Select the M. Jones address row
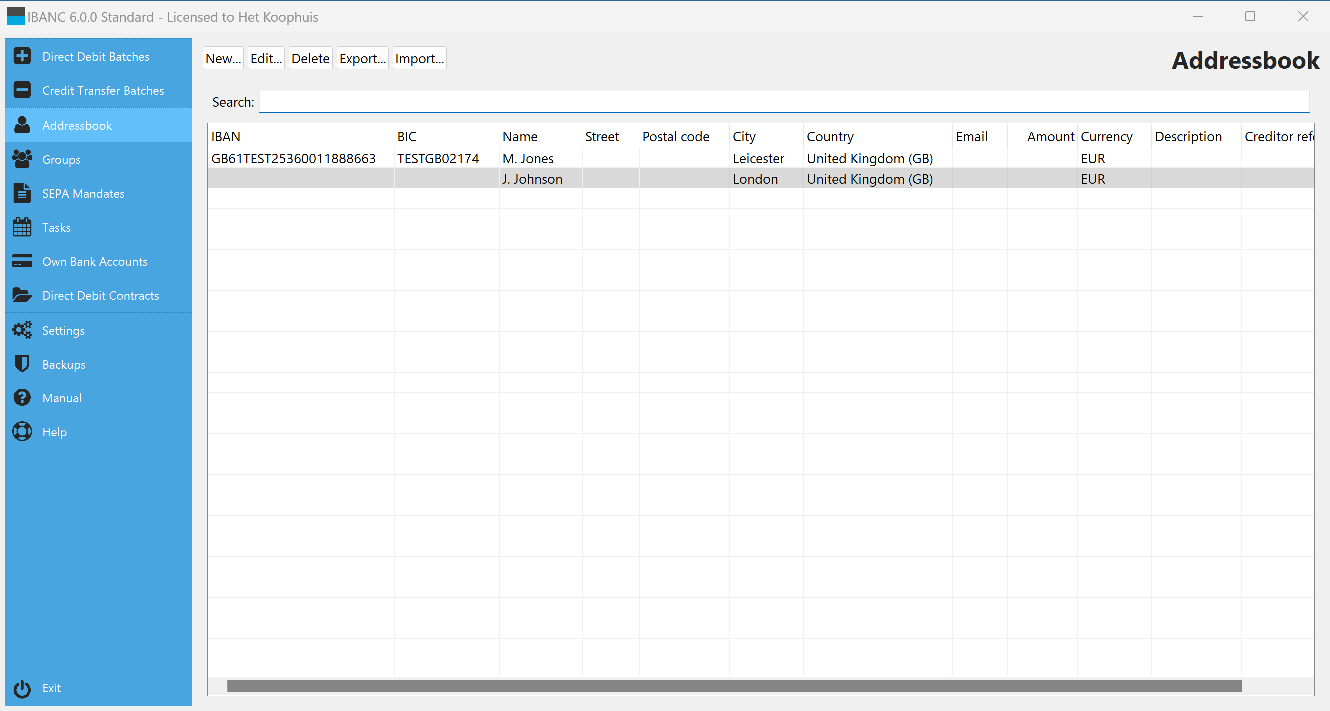 [528, 159]
